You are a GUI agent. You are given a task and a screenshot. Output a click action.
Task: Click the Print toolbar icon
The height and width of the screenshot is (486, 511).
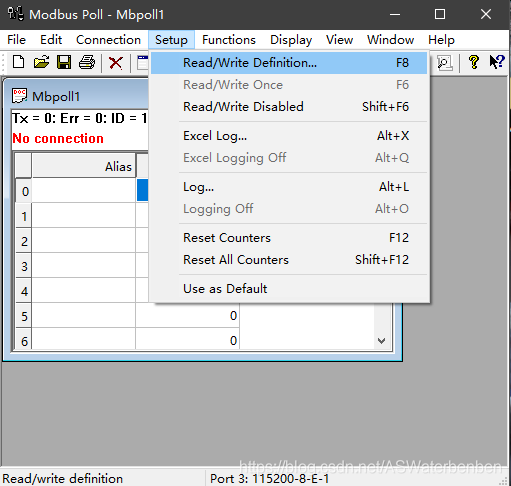point(87,62)
